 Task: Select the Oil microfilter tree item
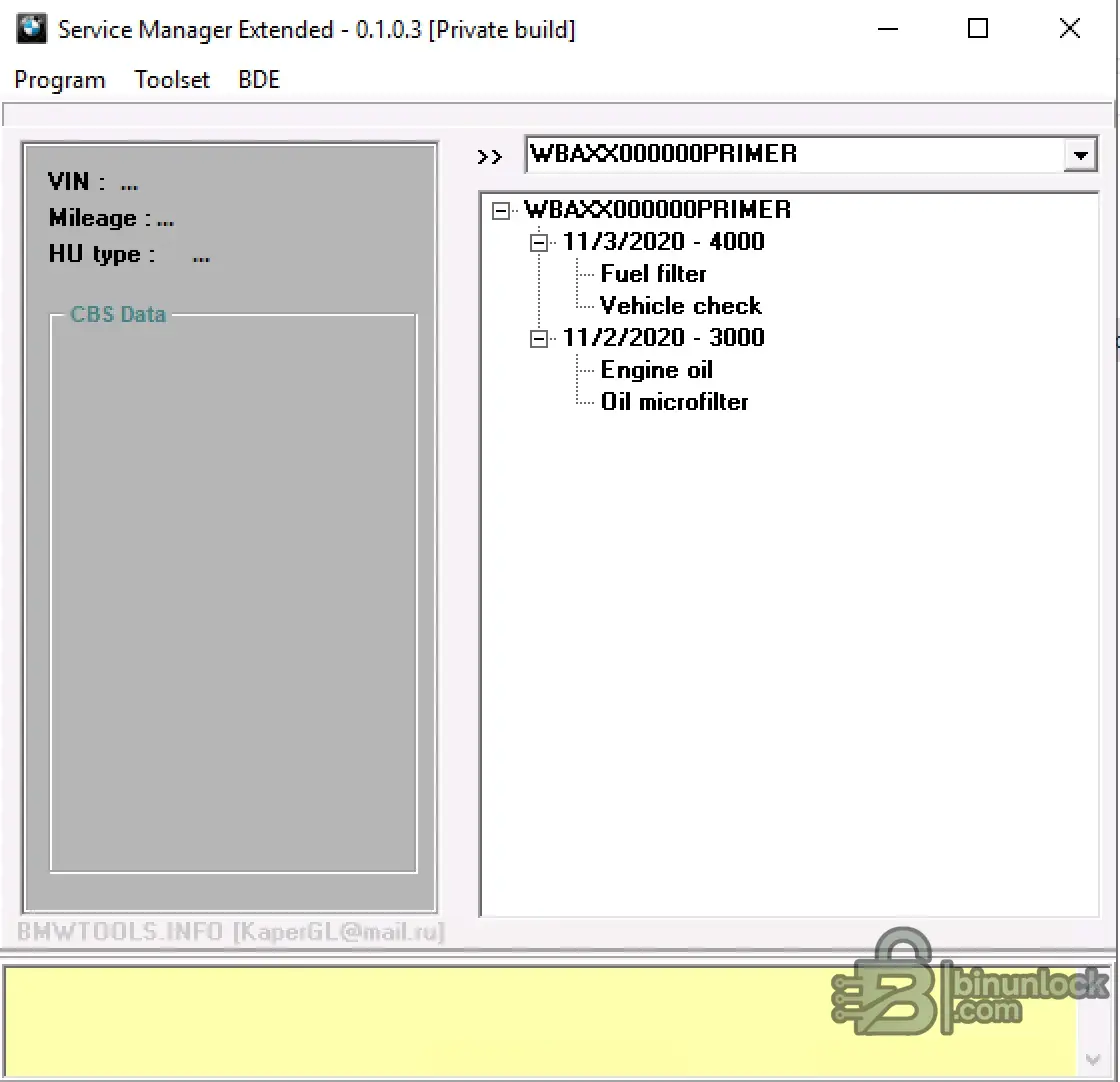[674, 401]
